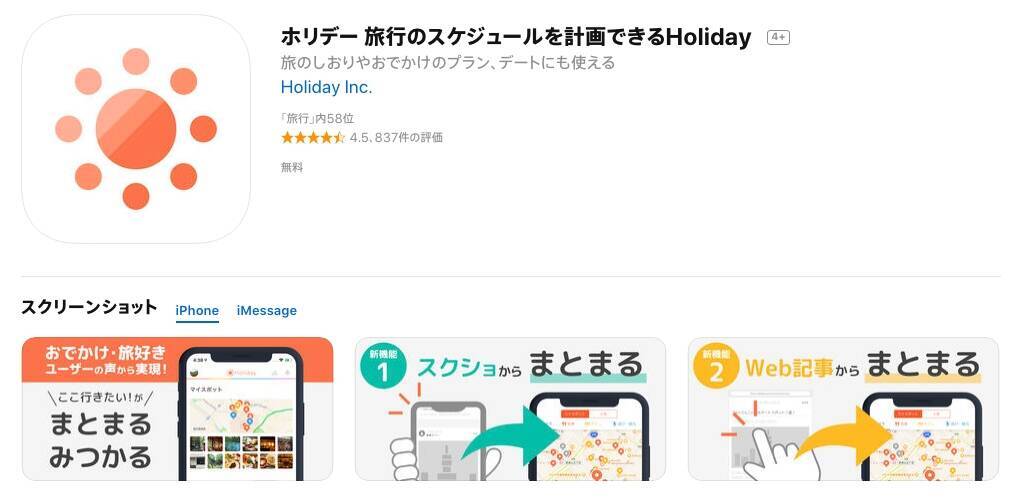Click the yellow curved arrow graphic
This screenshot has width=1022, height=501.
[845, 435]
